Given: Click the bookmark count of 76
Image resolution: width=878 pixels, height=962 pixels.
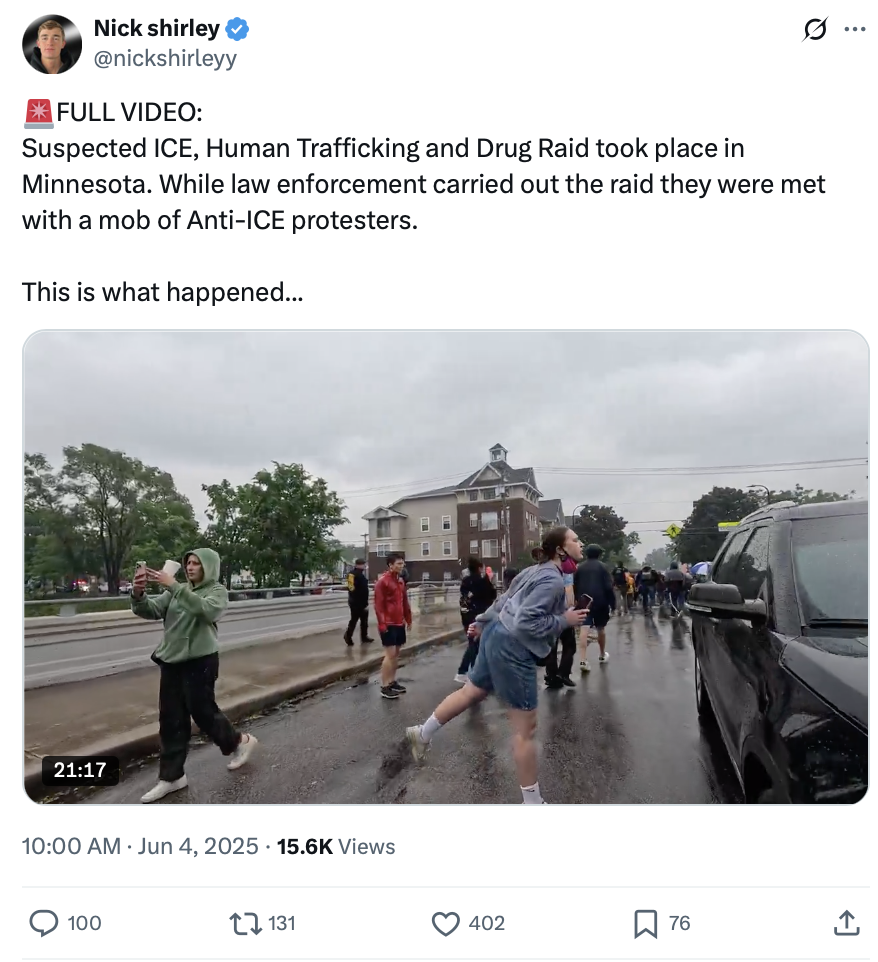Looking at the screenshot, I should tap(681, 923).
